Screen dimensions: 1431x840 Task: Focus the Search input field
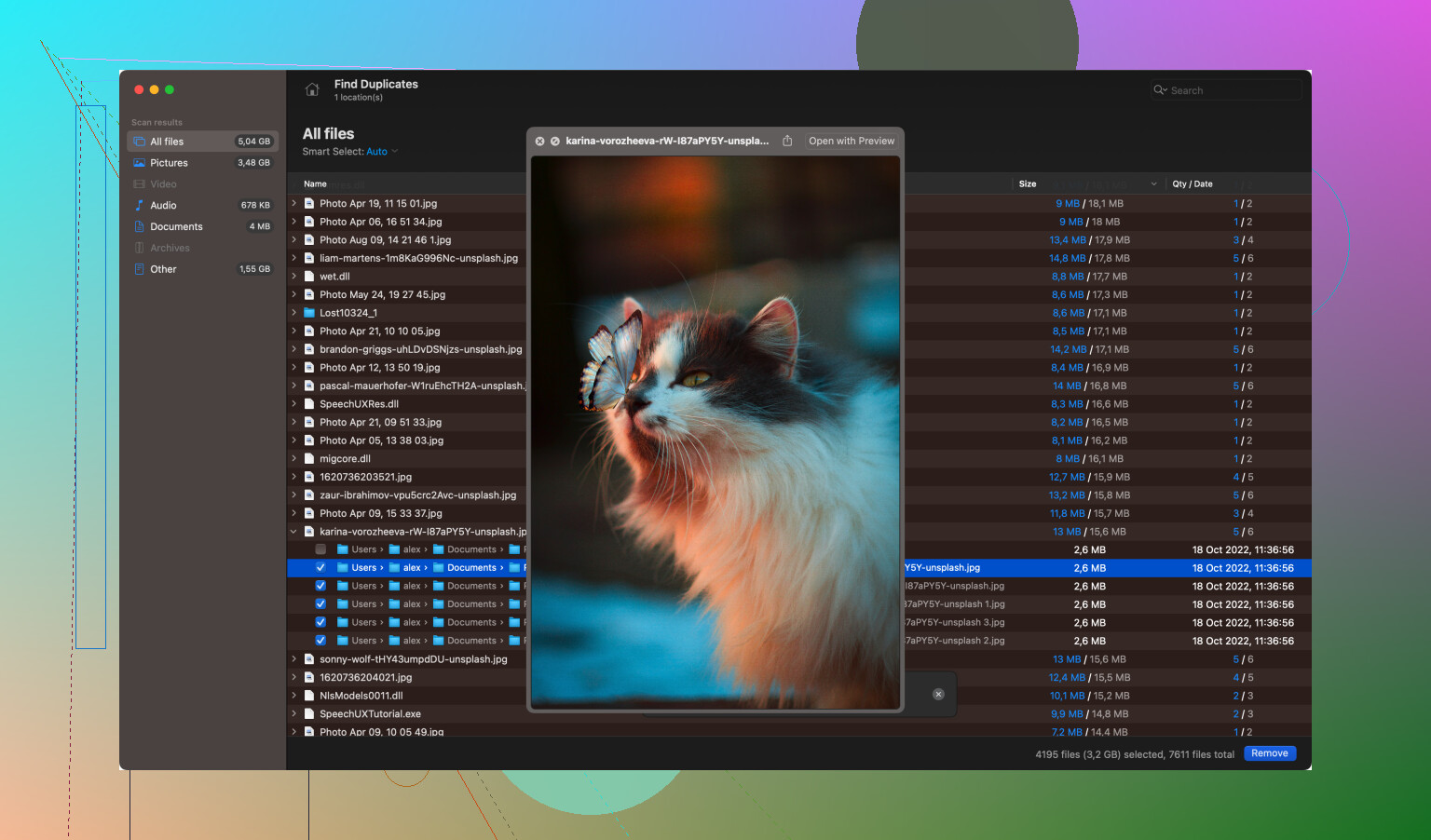coord(1226,90)
